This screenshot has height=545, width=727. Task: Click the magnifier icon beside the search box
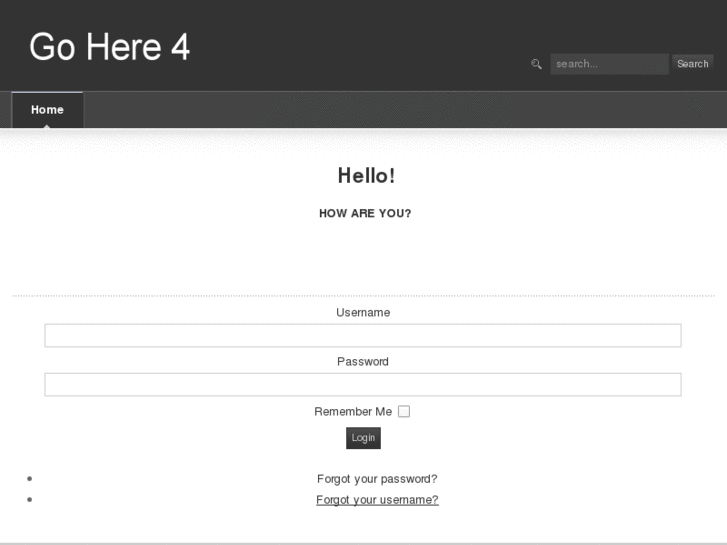click(536, 64)
